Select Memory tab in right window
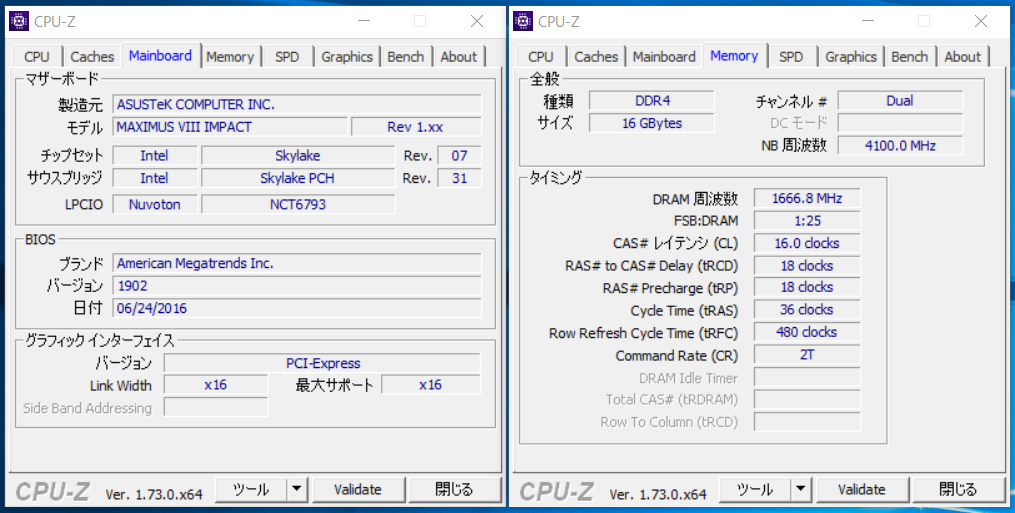The height and width of the screenshot is (513, 1015). [734, 56]
